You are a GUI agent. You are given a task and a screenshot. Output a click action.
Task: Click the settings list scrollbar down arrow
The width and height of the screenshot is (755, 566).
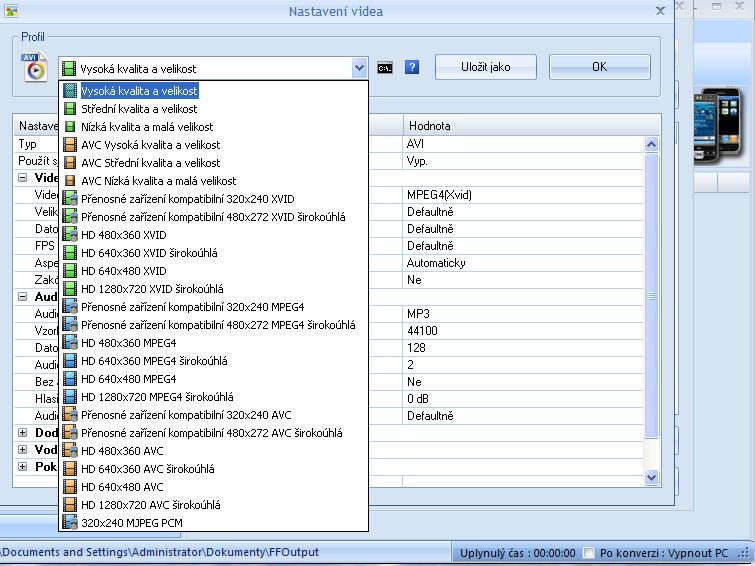(x=652, y=478)
